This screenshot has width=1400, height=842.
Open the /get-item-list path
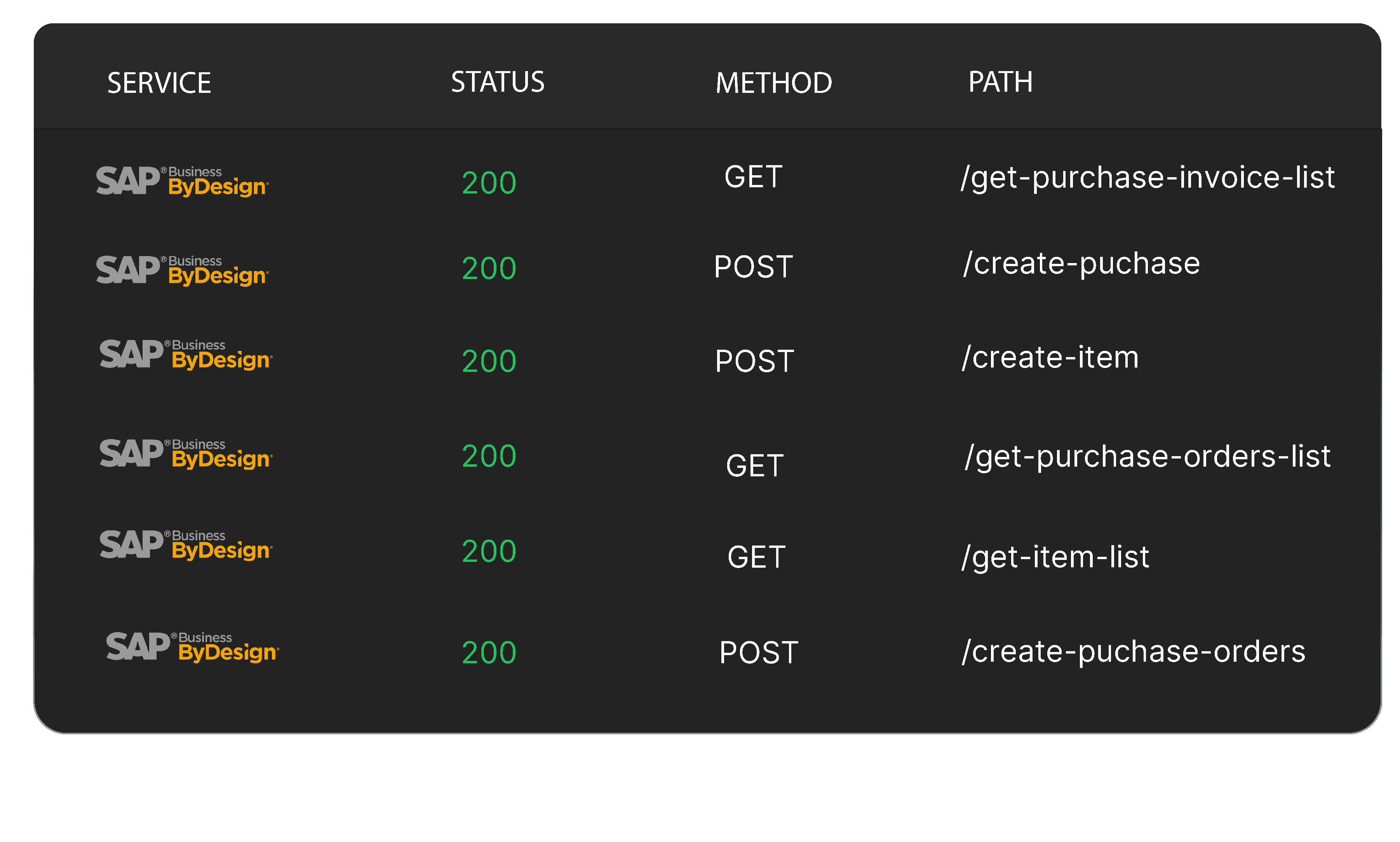coord(1055,556)
